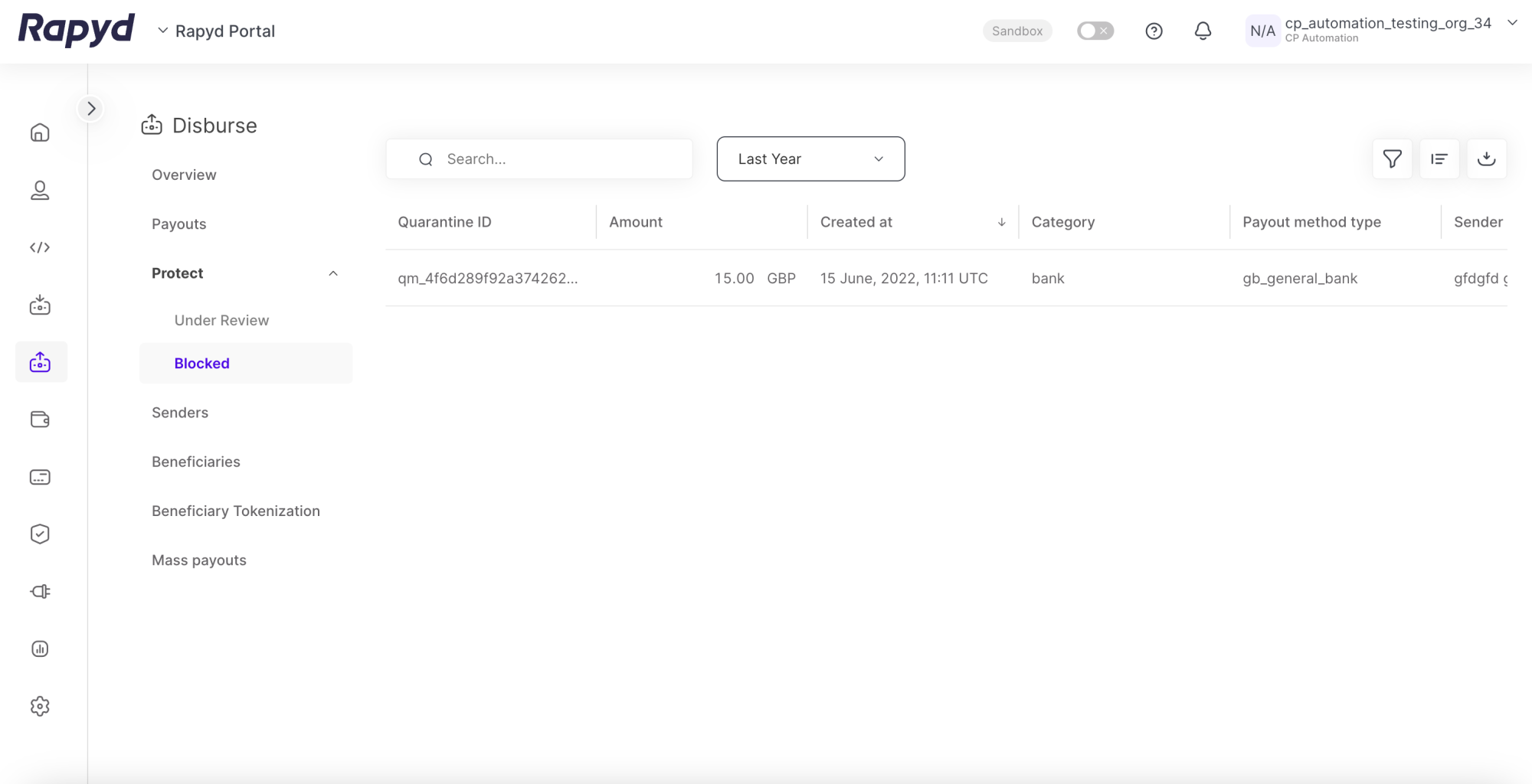Image resolution: width=1532 pixels, height=784 pixels.
Task: Open settings gear icon in sidebar
Action: point(40,706)
